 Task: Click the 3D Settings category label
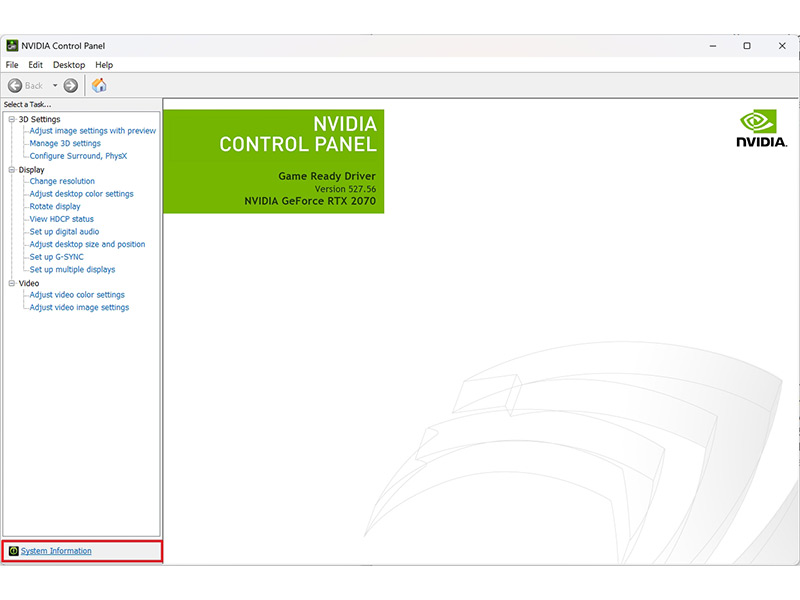click(x=39, y=119)
